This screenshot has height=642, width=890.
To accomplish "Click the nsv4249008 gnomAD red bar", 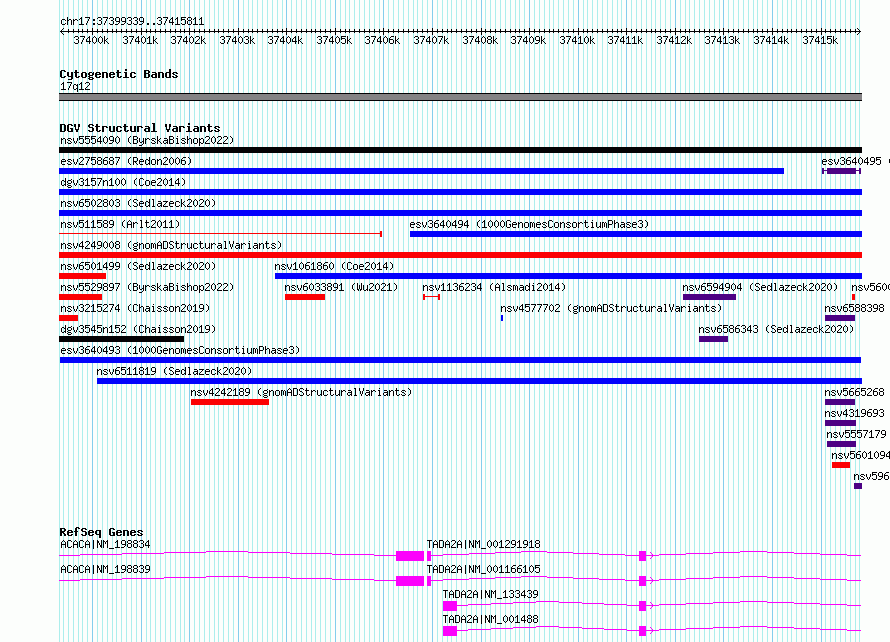I will tap(460, 255).
